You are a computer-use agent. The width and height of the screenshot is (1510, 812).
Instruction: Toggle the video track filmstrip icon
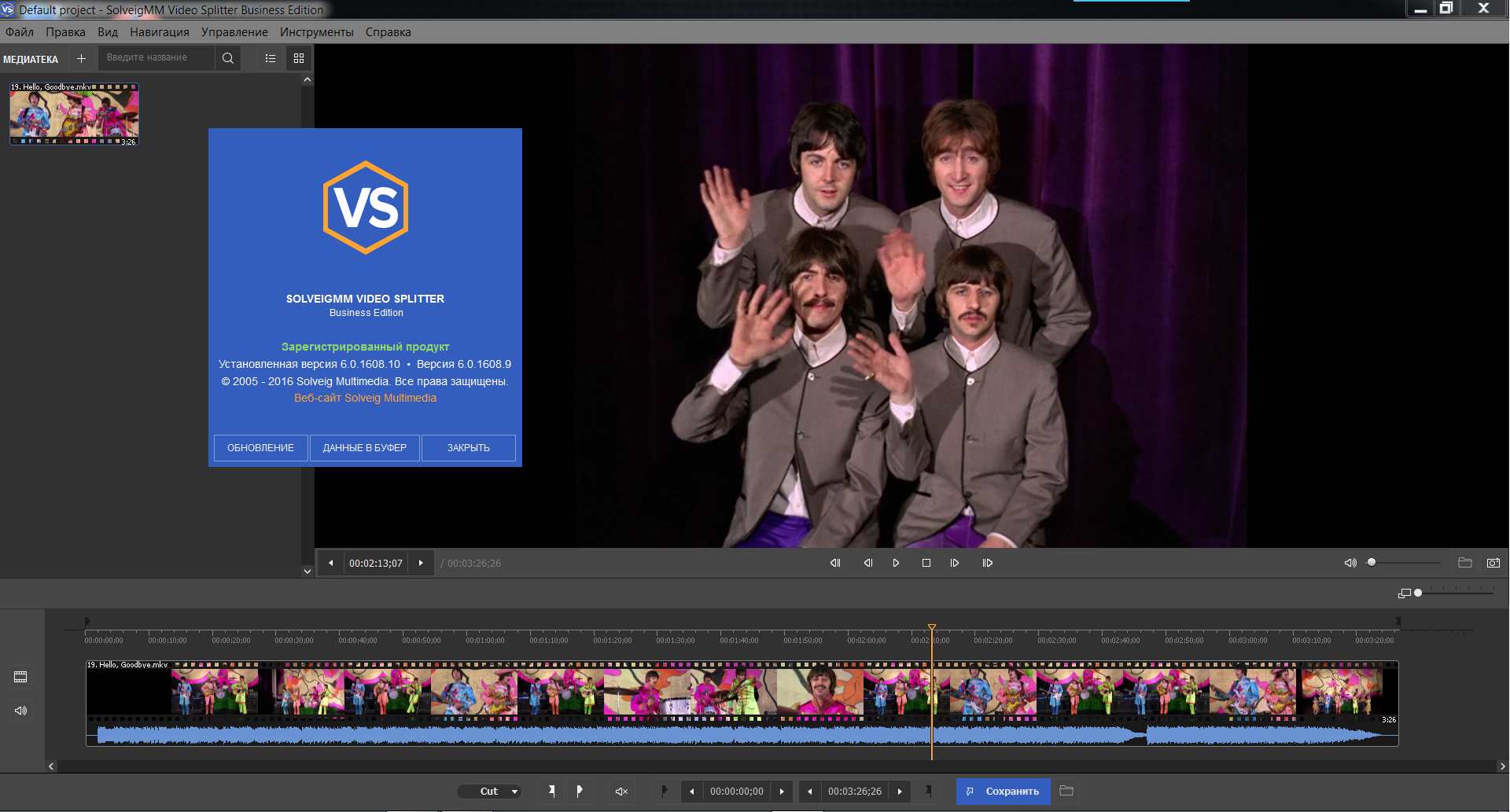[21, 677]
